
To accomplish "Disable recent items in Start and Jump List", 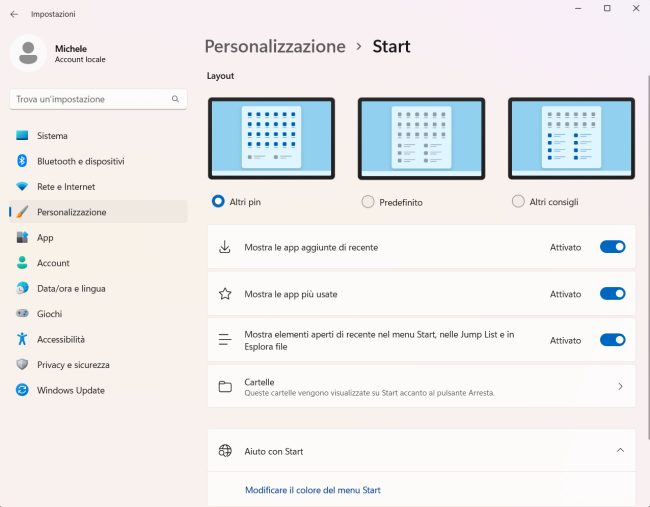I will 612,340.
